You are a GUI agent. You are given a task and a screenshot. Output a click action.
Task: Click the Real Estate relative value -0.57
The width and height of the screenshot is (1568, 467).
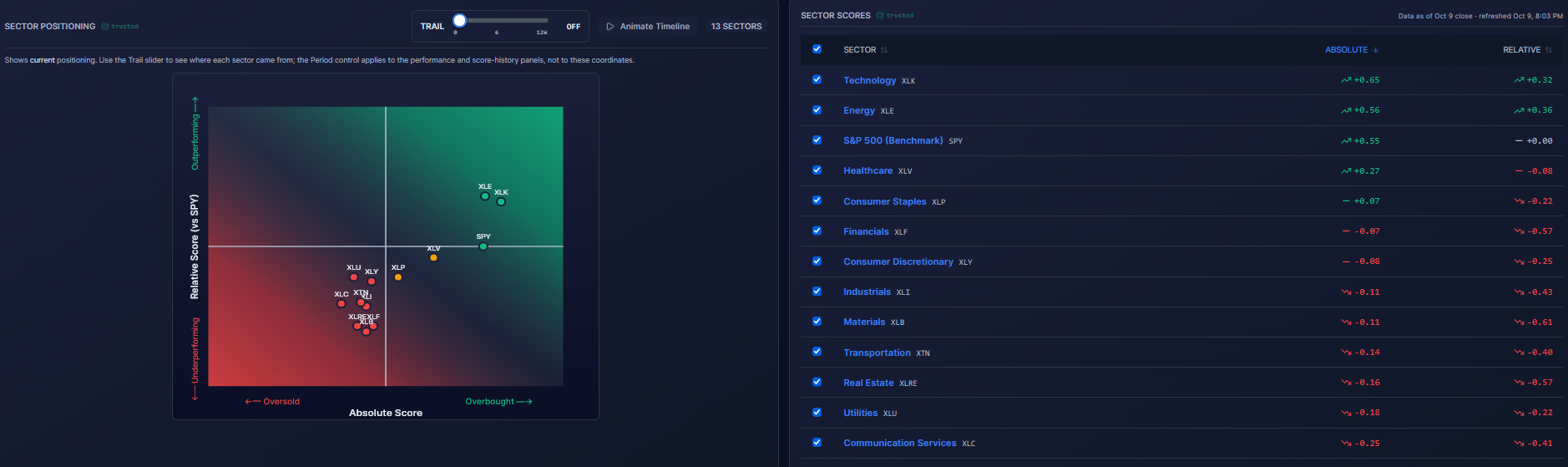(x=1540, y=383)
